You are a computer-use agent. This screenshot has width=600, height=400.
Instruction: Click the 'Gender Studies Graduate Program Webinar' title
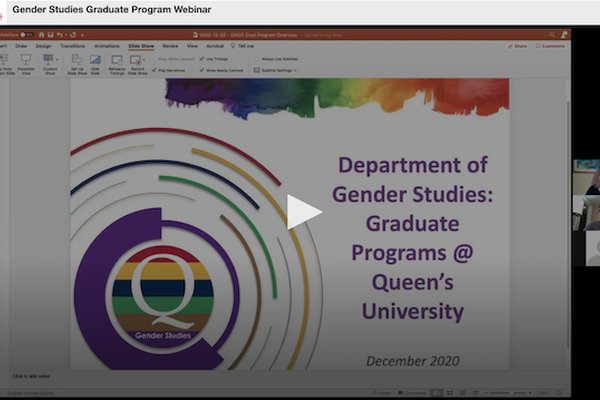[112, 10]
